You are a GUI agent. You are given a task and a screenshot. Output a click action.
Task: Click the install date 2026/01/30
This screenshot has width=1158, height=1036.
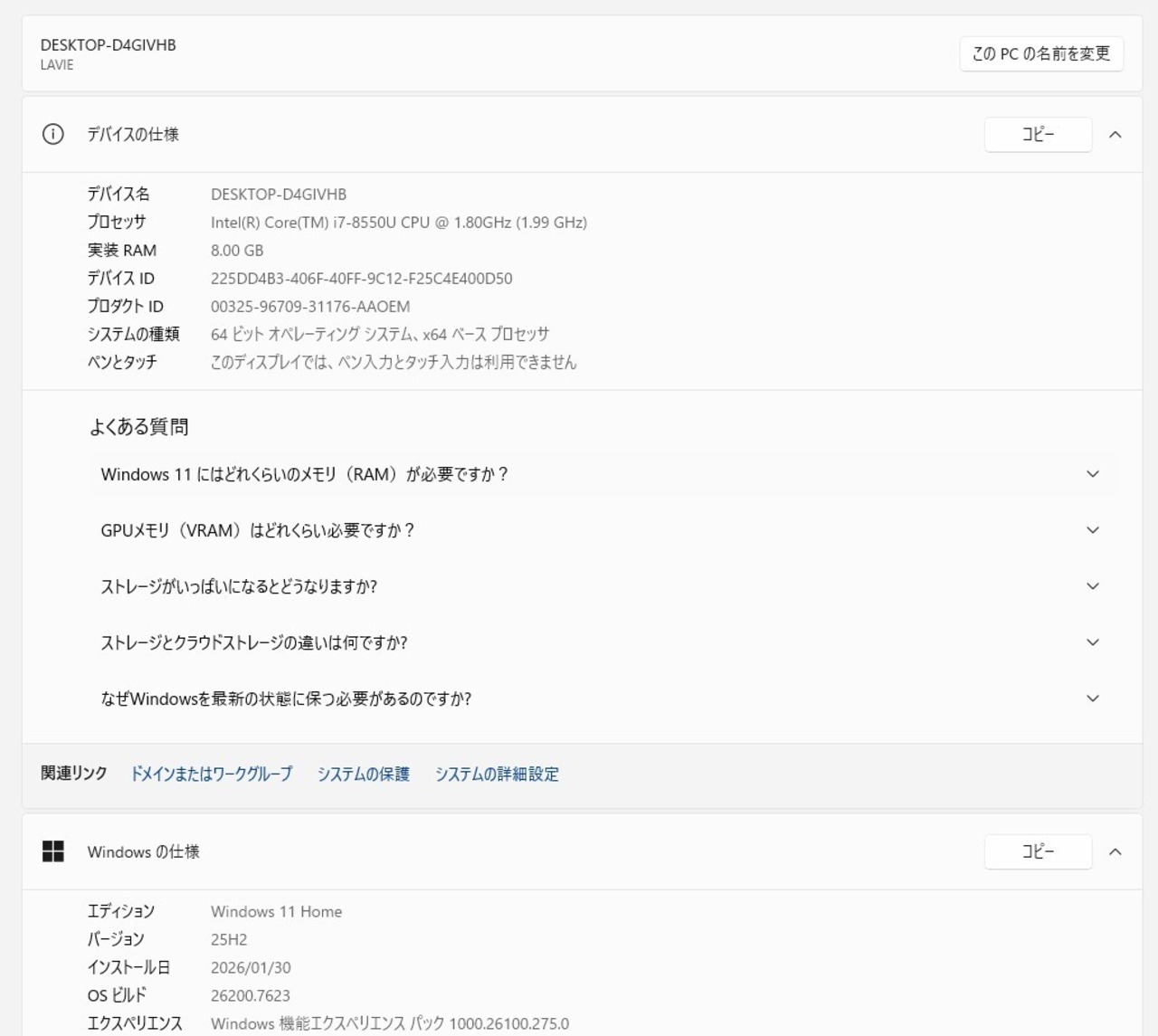(x=251, y=968)
